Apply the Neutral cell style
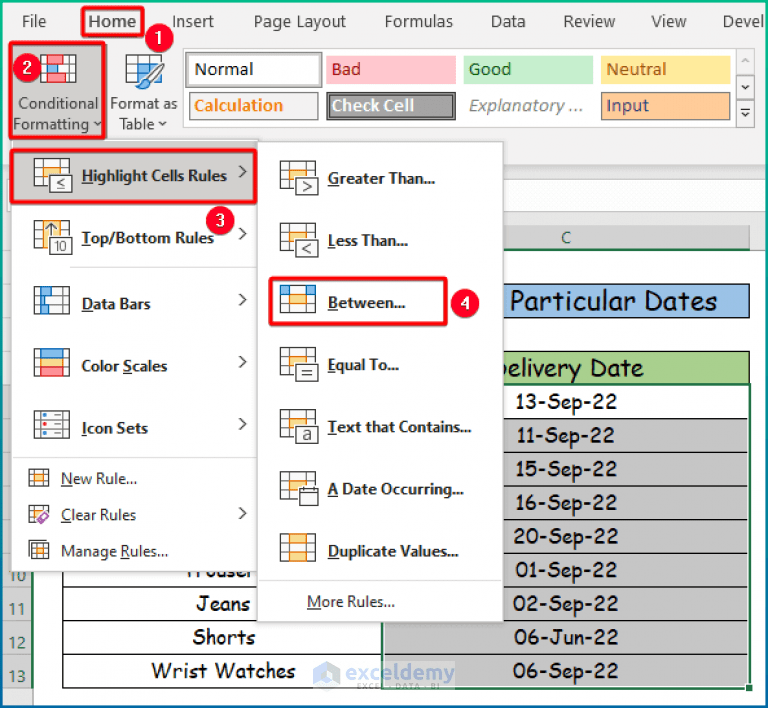768x708 pixels. (x=666, y=70)
